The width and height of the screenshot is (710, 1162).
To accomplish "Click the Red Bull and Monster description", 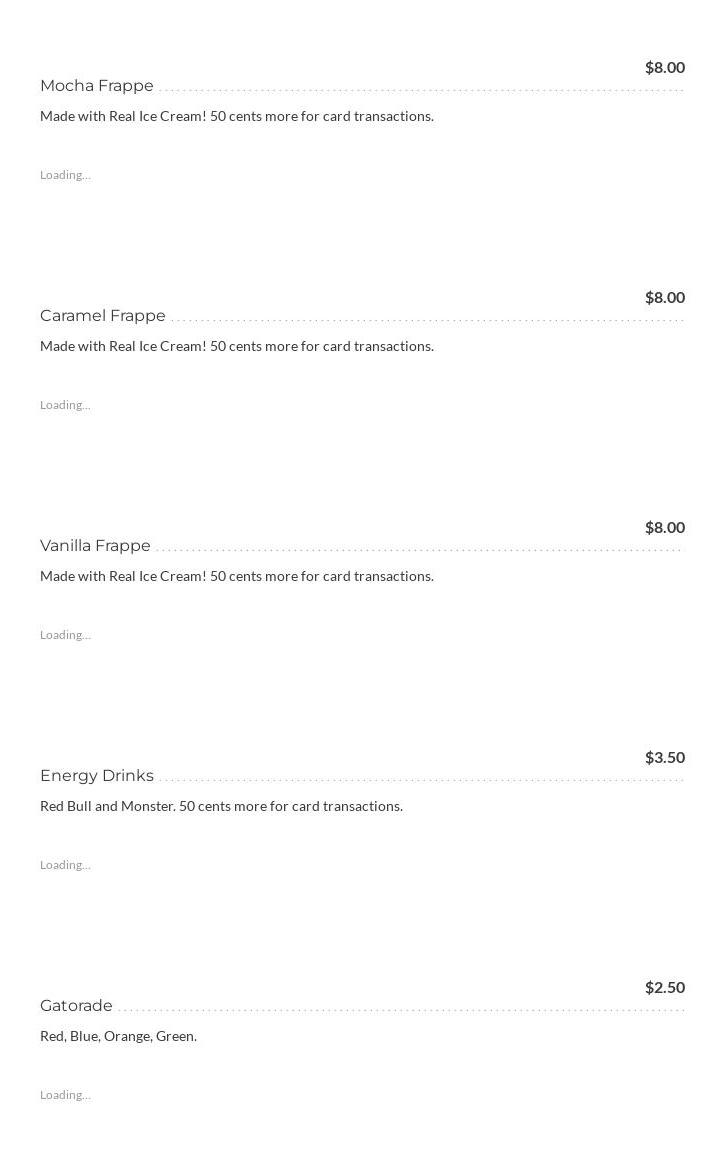I will (x=221, y=806).
